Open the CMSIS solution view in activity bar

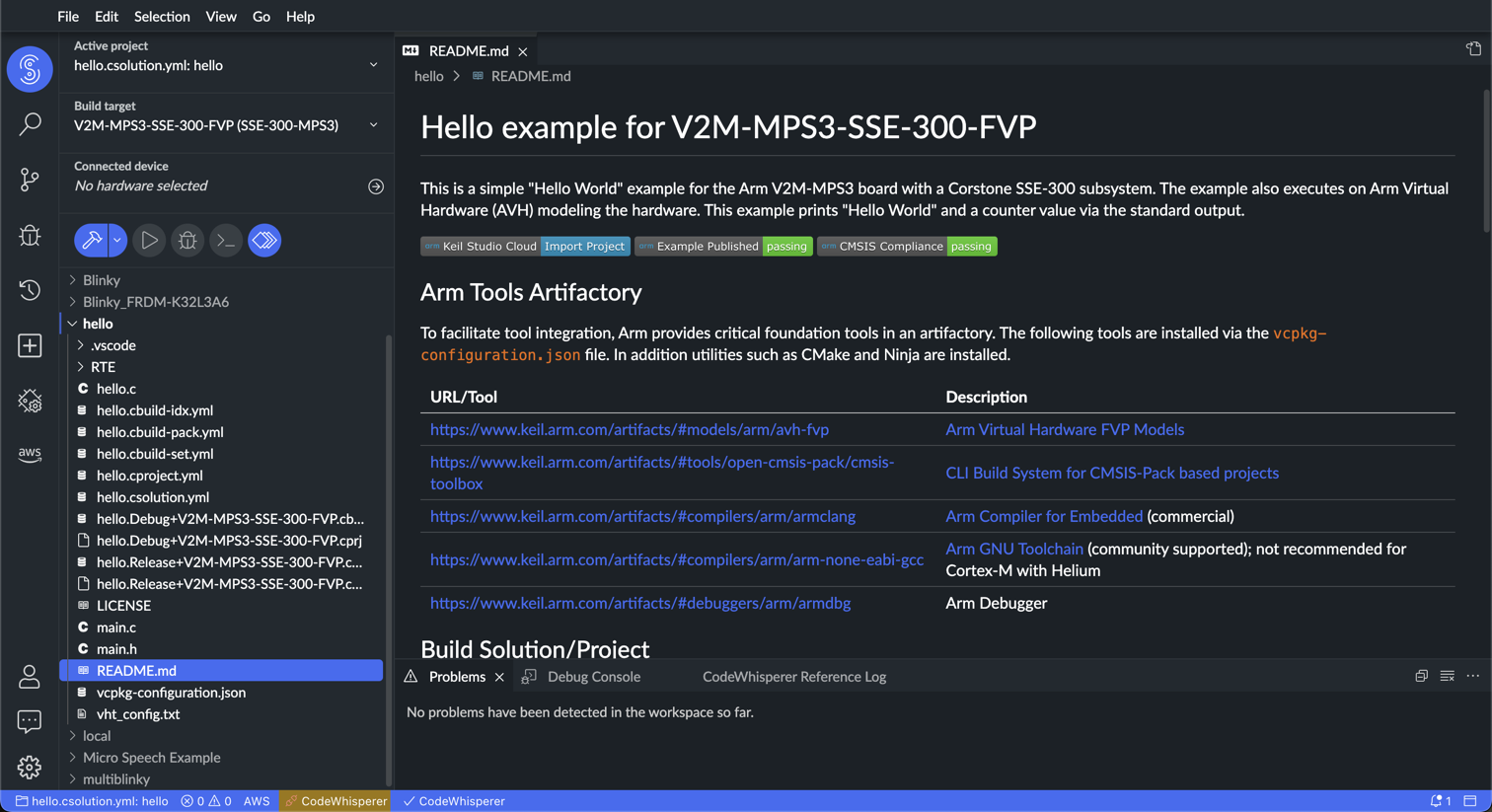[x=30, y=69]
